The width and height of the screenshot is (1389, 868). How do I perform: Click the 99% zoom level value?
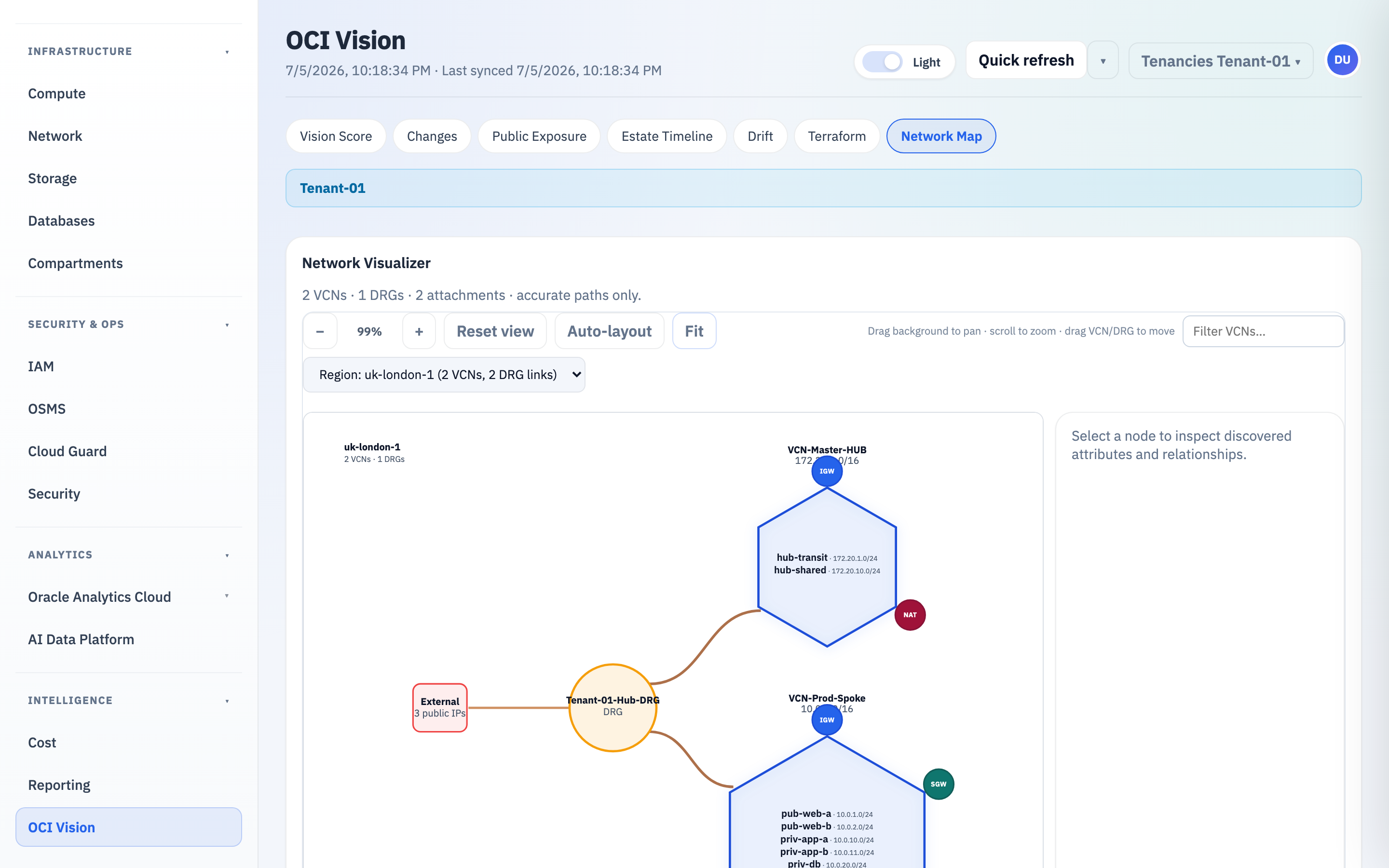coord(369,331)
